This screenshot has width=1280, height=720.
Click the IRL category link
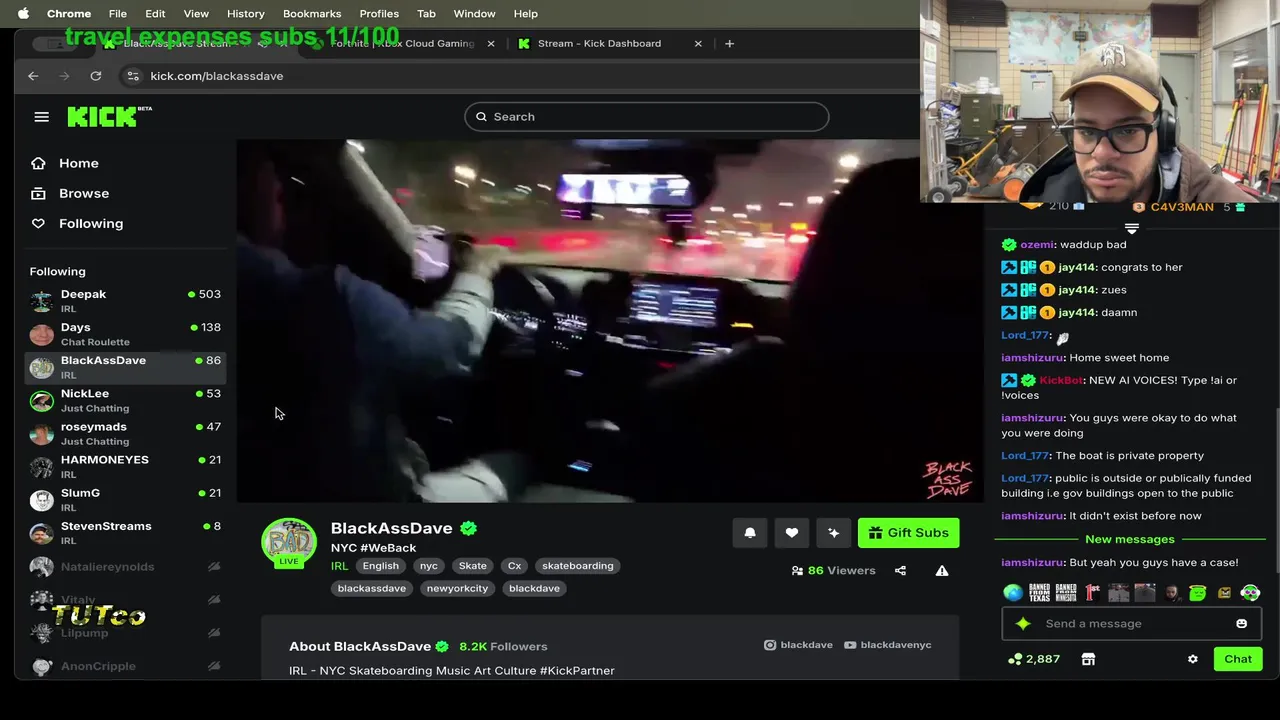click(x=339, y=566)
